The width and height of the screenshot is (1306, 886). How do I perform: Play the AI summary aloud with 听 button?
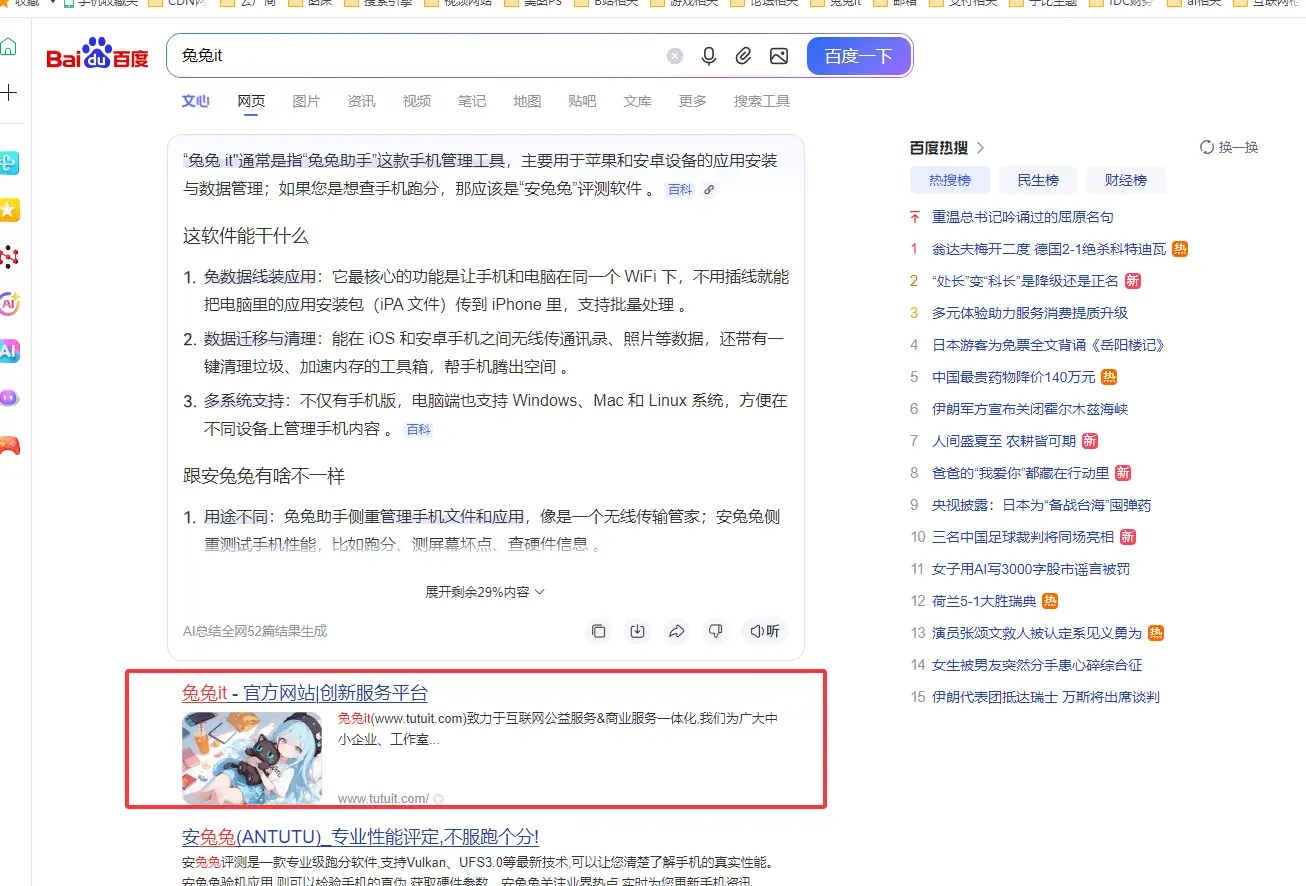click(765, 631)
